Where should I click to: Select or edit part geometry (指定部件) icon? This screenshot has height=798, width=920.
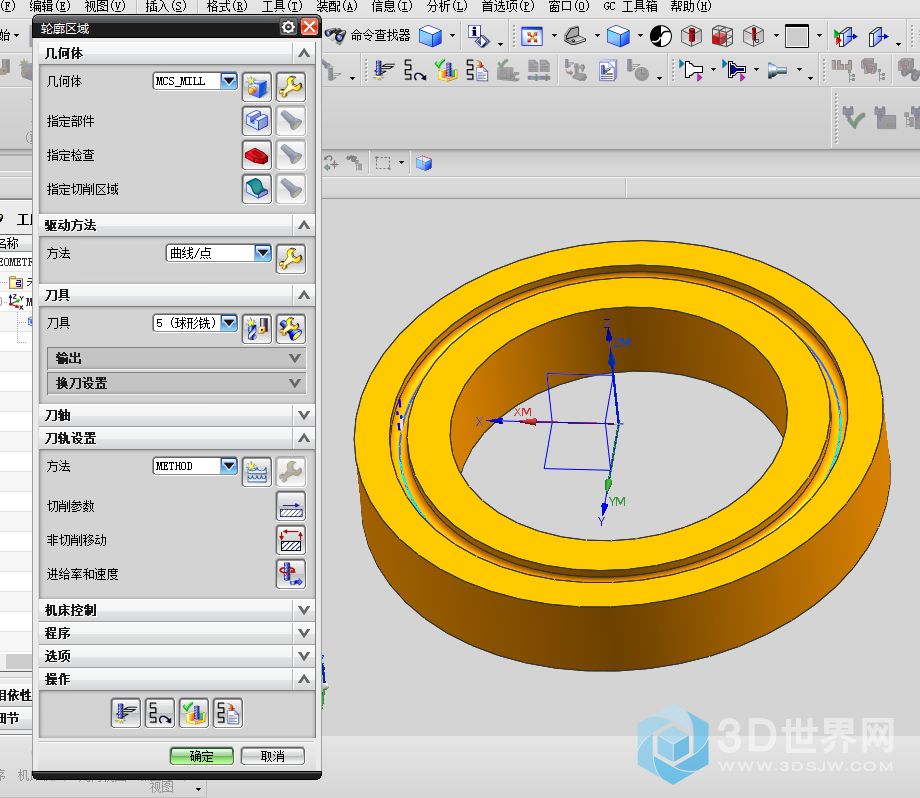click(x=257, y=121)
